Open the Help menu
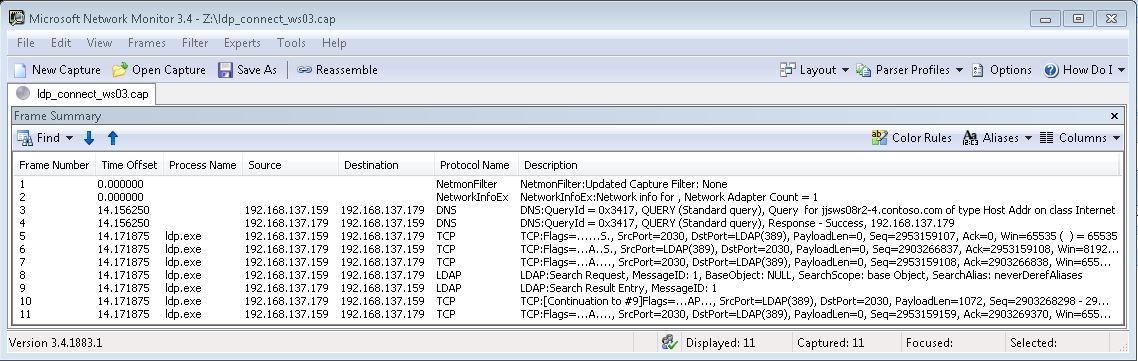The image size is (1138, 361). click(x=334, y=43)
